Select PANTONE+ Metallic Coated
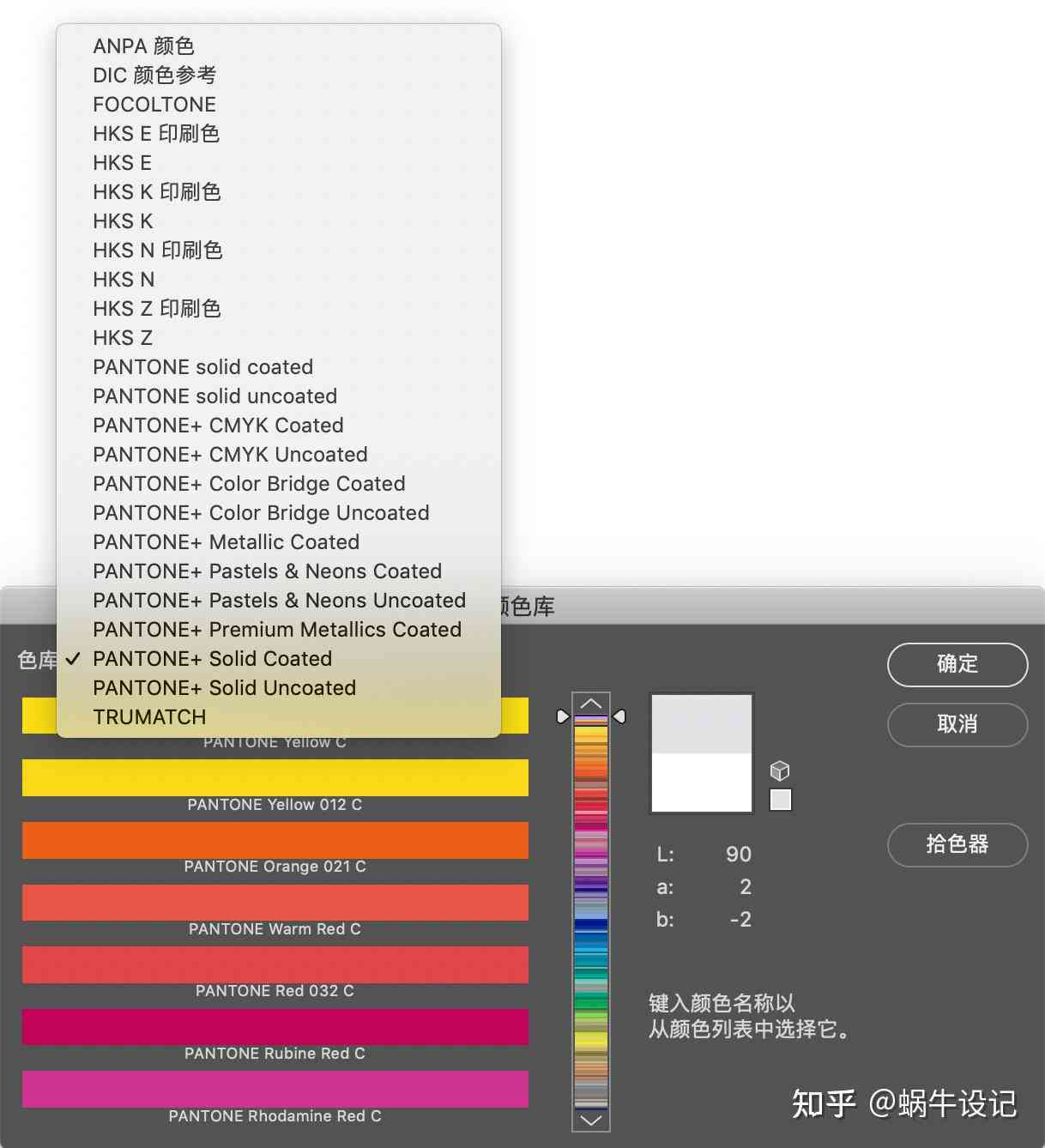This screenshot has width=1045, height=1148. click(279, 541)
